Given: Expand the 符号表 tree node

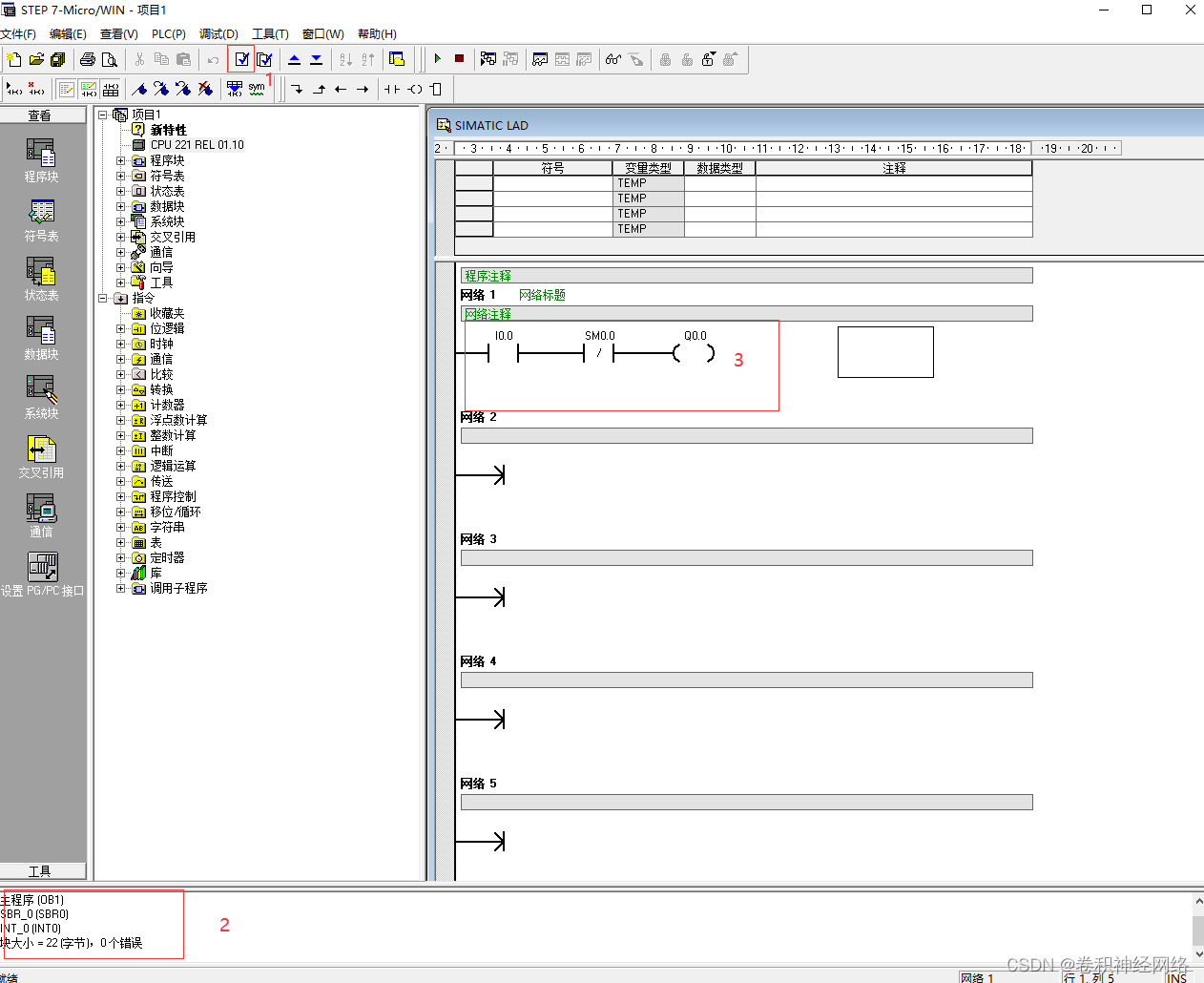Looking at the screenshot, I should (121, 176).
